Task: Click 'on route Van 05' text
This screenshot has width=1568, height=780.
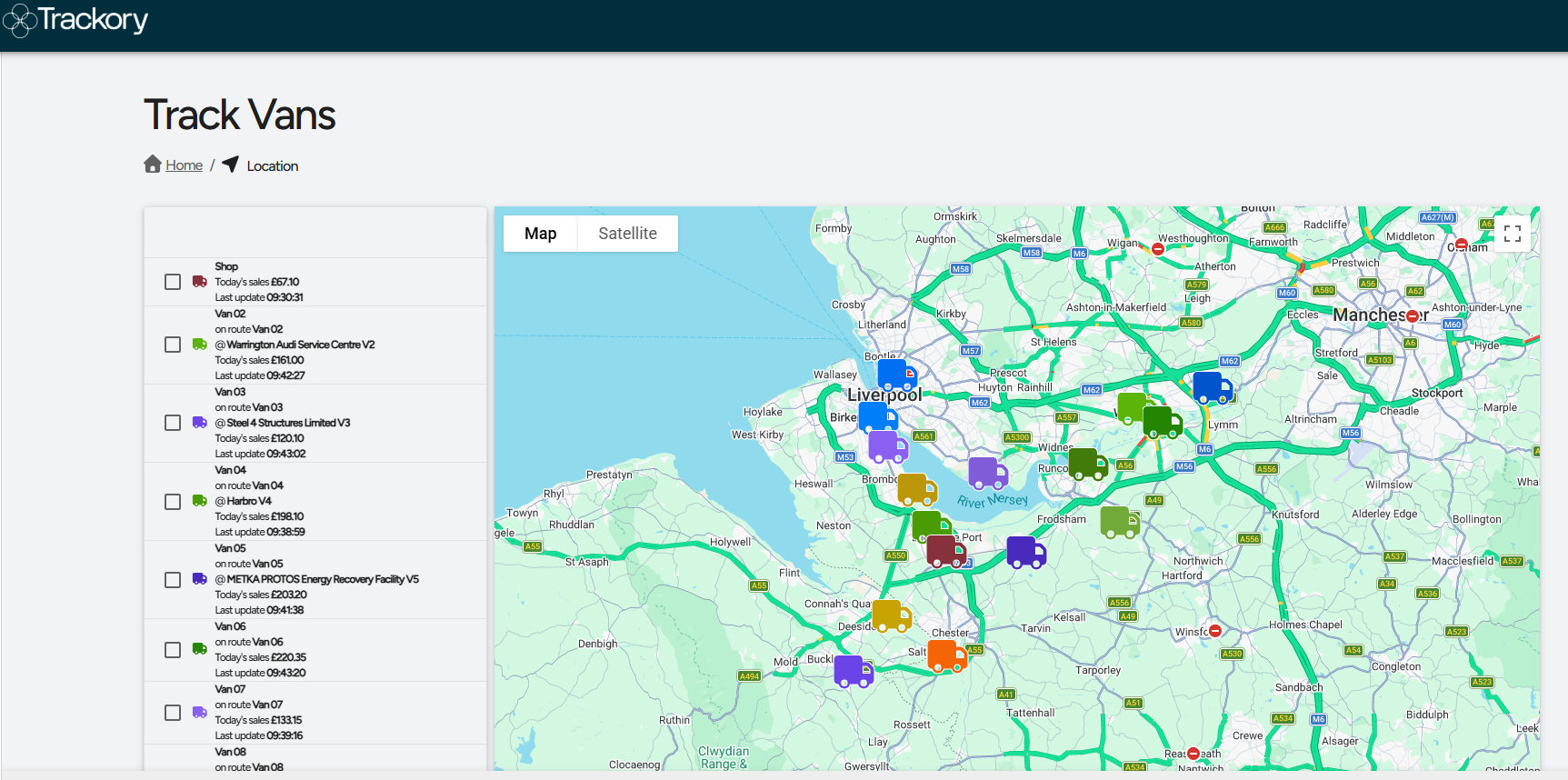Action: pyautogui.click(x=249, y=564)
